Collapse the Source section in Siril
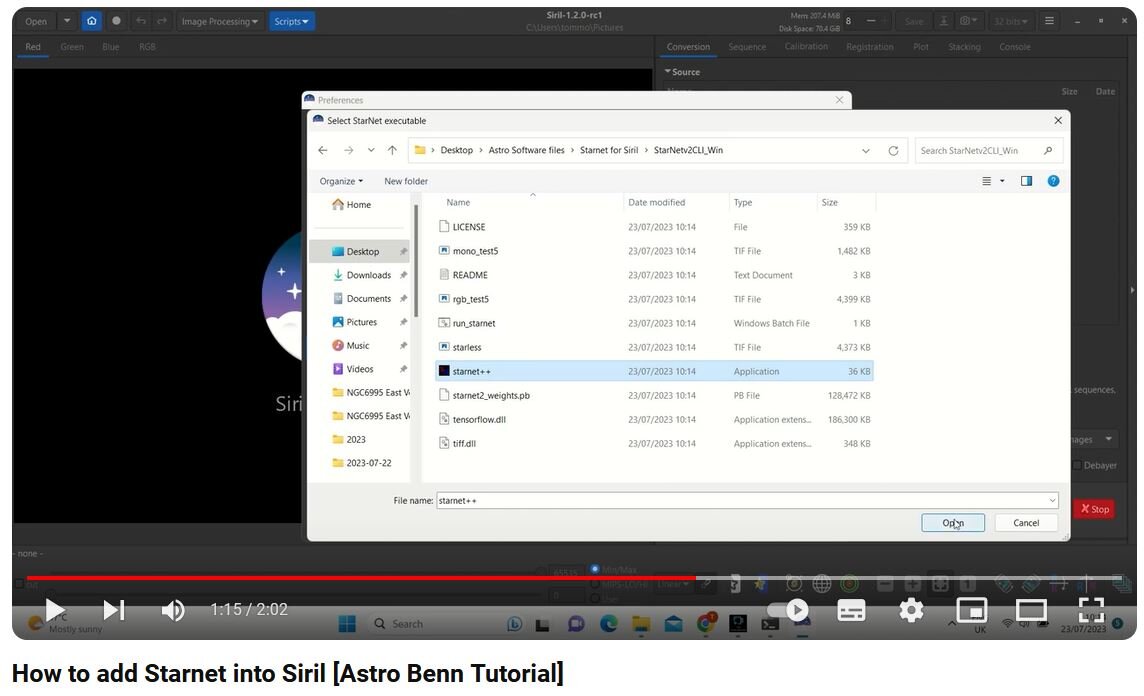 tap(682, 72)
